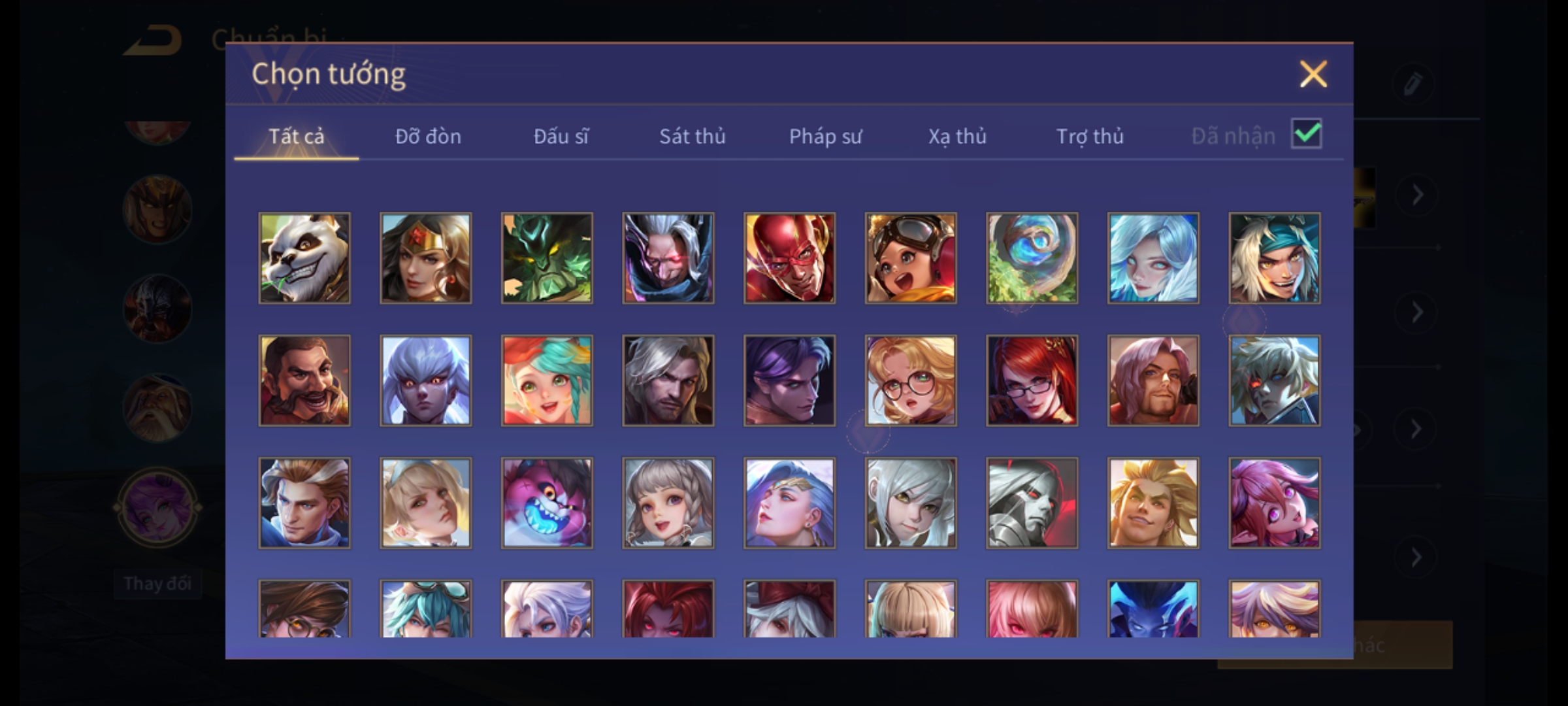Toggle the Đã nhận checkbox
The image size is (1568, 706).
[x=1306, y=134]
